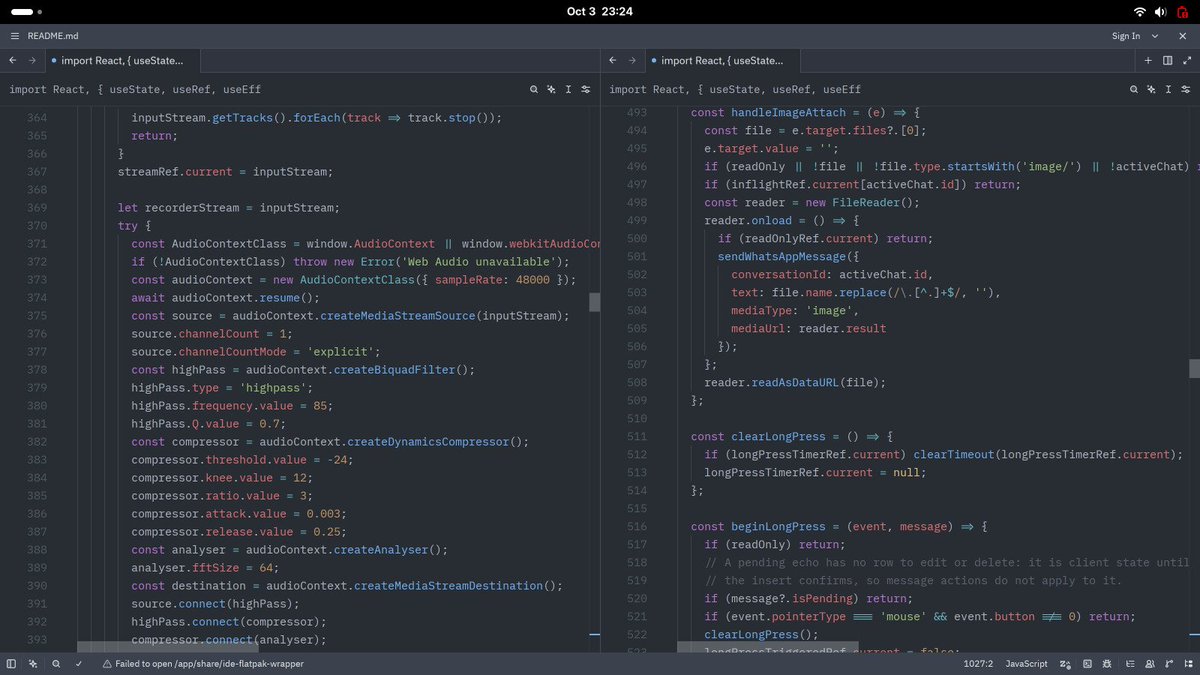Open the selection cursor menu in the left pane

pyautogui.click(x=568, y=89)
